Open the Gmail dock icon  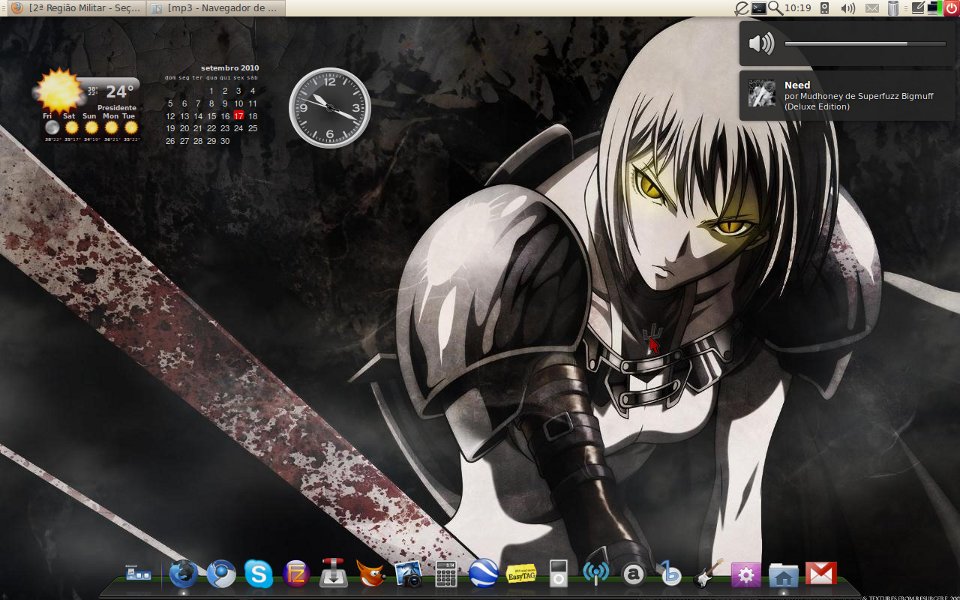[821, 574]
